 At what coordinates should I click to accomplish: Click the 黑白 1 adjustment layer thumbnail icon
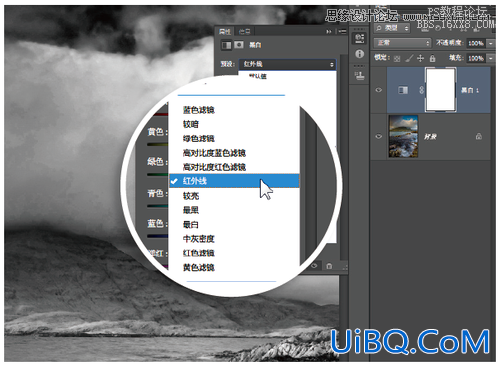(x=403, y=90)
